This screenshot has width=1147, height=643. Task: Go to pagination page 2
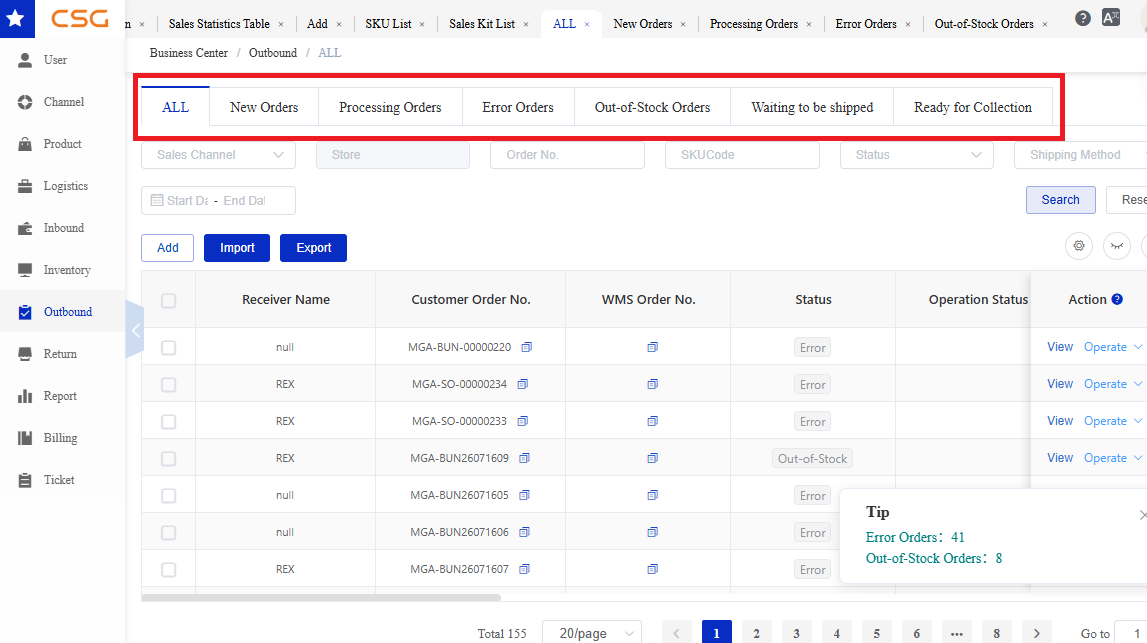pyautogui.click(x=756, y=633)
